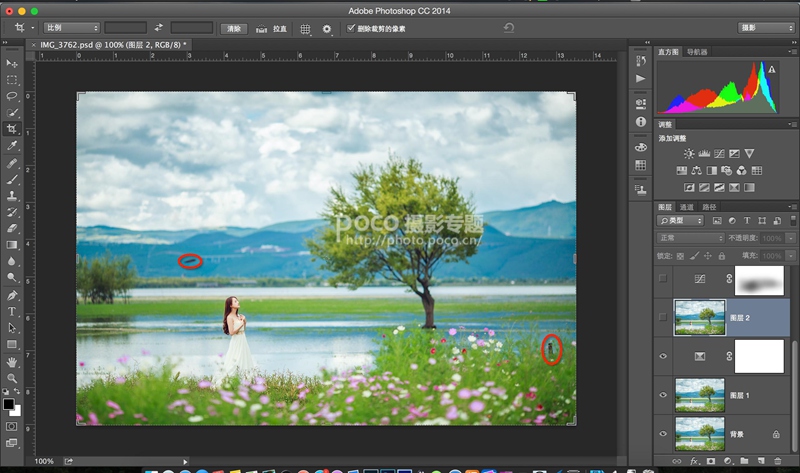Select the Lasso tool
The height and width of the screenshot is (473, 800).
pyautogui.click(x=12, y=96)
